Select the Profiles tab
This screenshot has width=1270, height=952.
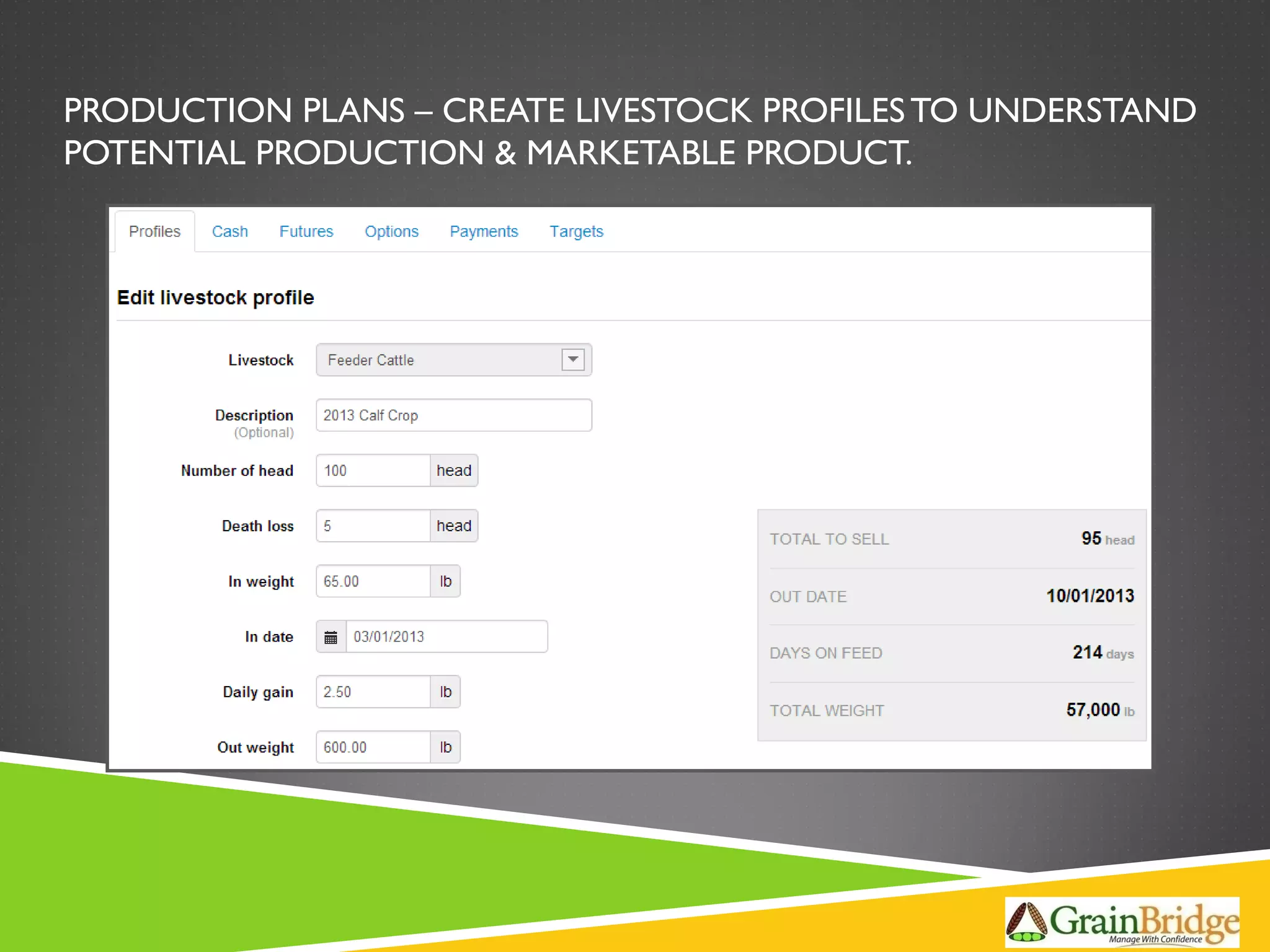pos(154,232)
